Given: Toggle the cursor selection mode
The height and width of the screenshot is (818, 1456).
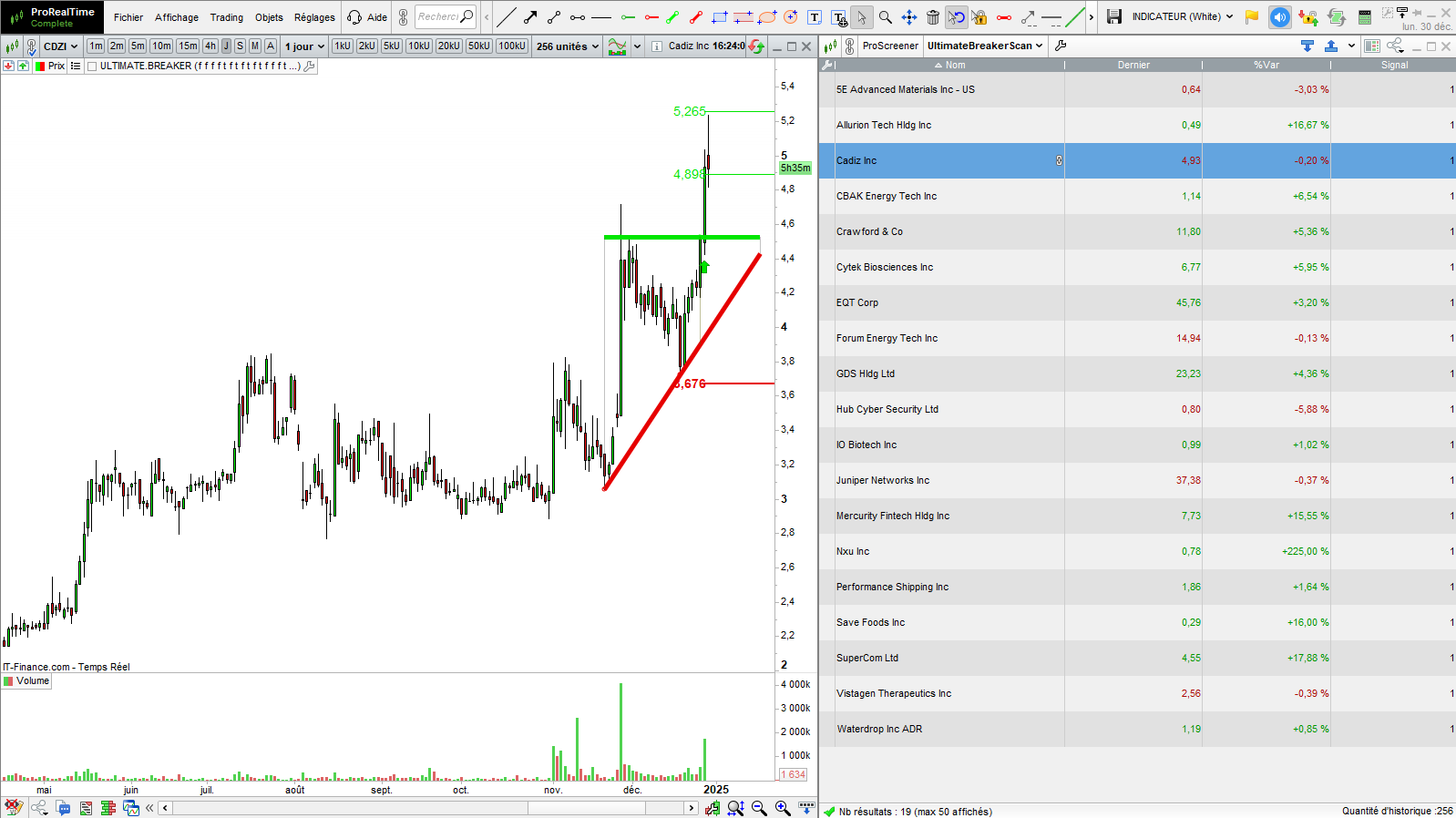Looking at the screenshot, I should point(861,16).
